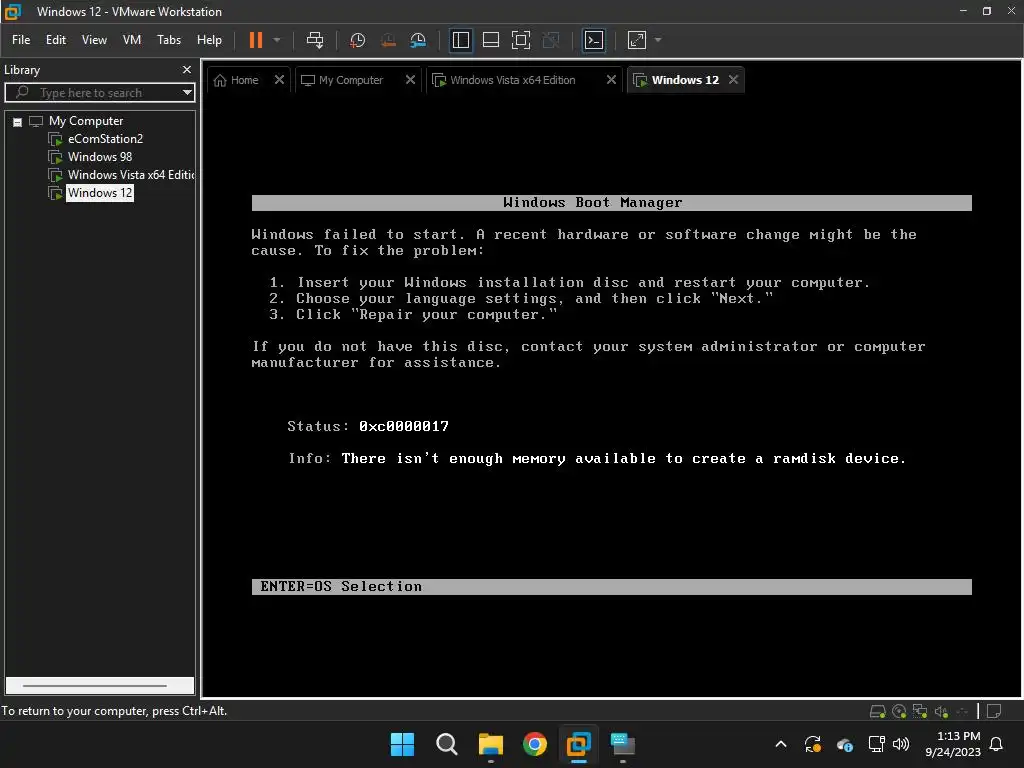Open the notifications bell icon
Screen dimensions: 1024x768
[x=997, y=744]
